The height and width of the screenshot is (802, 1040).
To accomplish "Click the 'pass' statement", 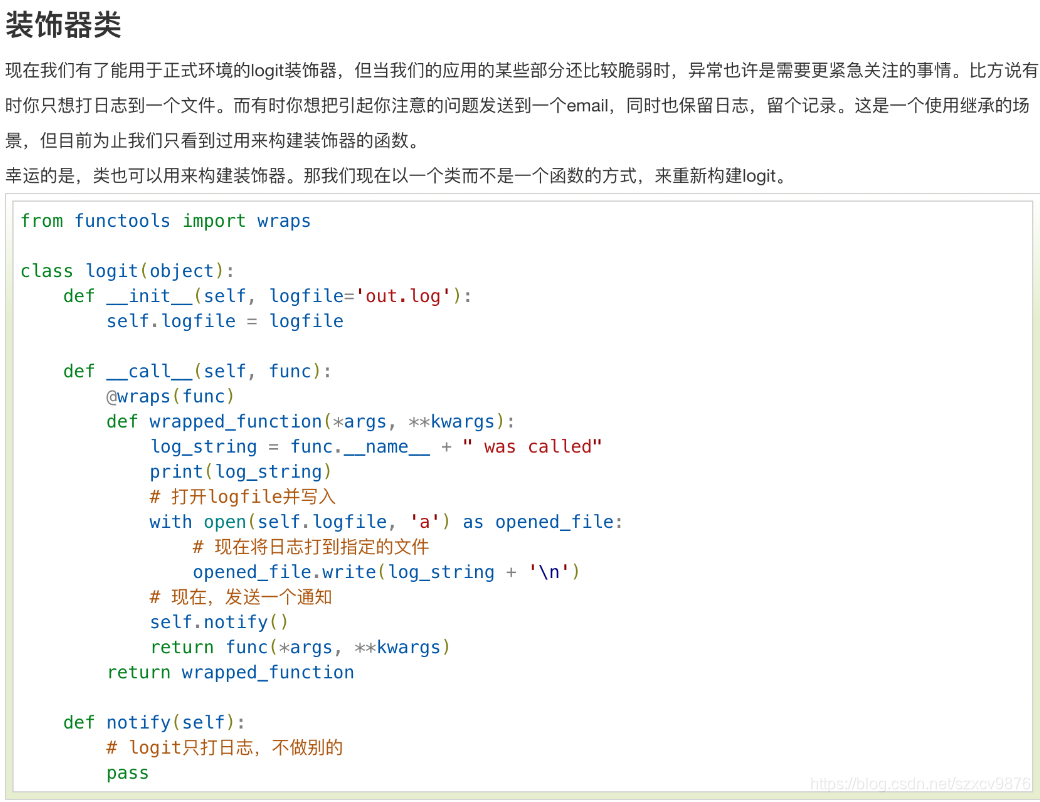I will 127,773.
